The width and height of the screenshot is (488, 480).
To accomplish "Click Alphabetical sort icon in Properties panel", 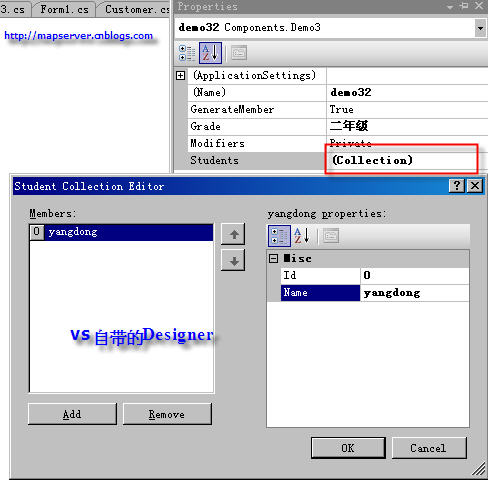I will tap(210, 53).
